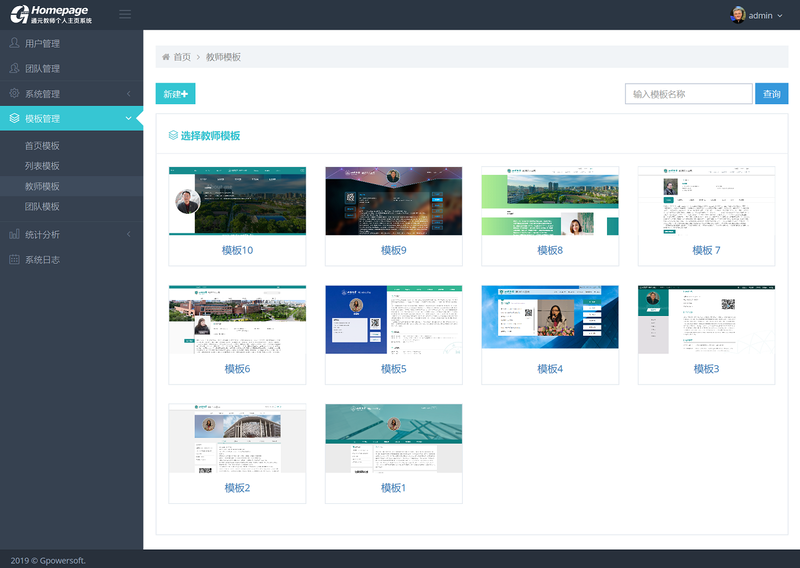Click the 查询 search button
Image resolution: width=800 pixels, height=568 pixels.
(x=771, y=94)
